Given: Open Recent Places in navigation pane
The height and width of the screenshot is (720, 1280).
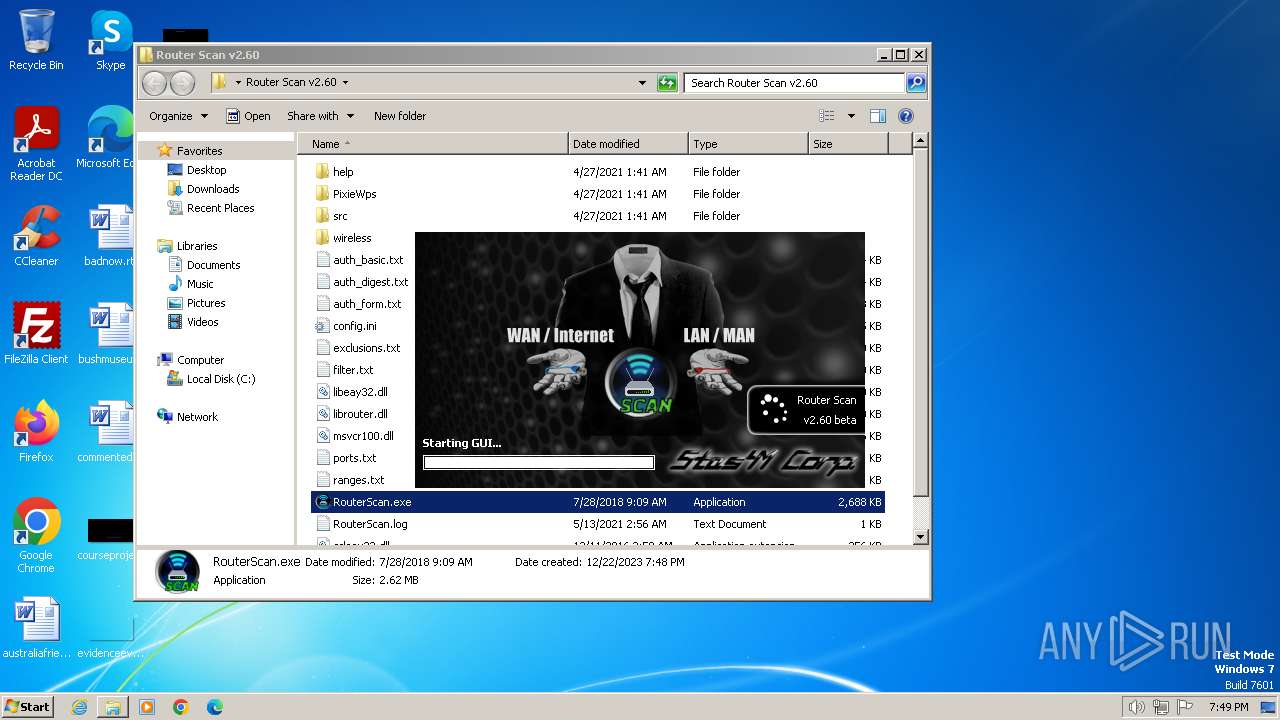Looking at the screenshot, I should tap(211, 208).
